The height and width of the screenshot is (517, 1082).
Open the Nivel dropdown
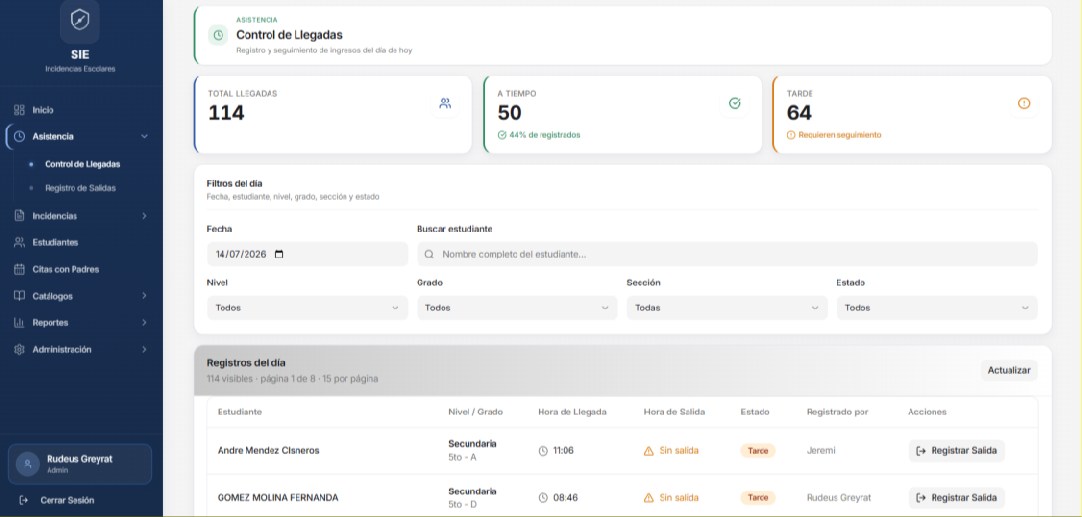(307, 308)
